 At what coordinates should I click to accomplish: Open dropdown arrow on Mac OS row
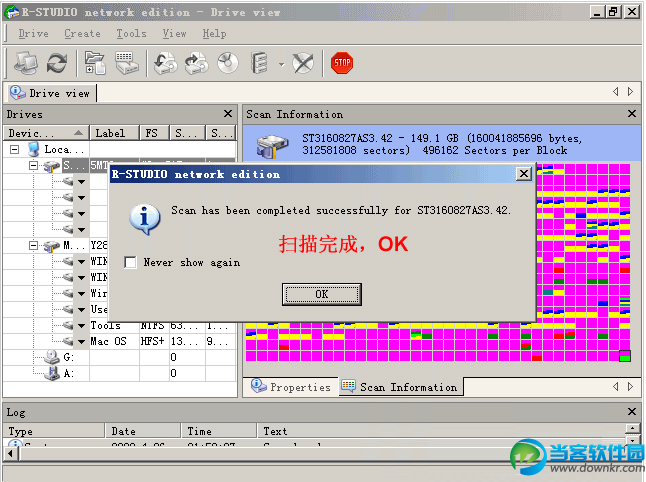click(82, 342)
